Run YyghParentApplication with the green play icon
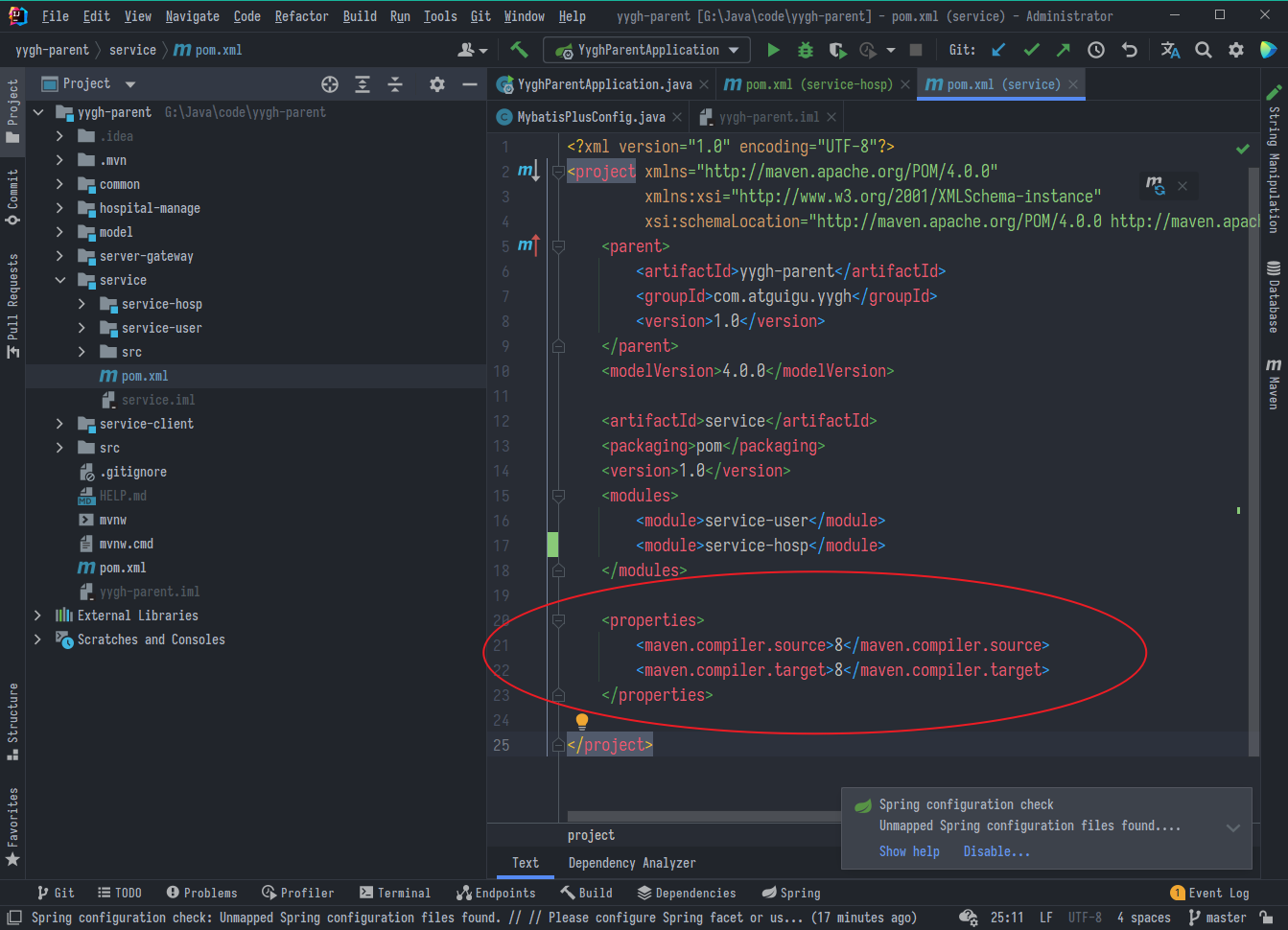Viewport: 1288px width, 930px height. 773,50
